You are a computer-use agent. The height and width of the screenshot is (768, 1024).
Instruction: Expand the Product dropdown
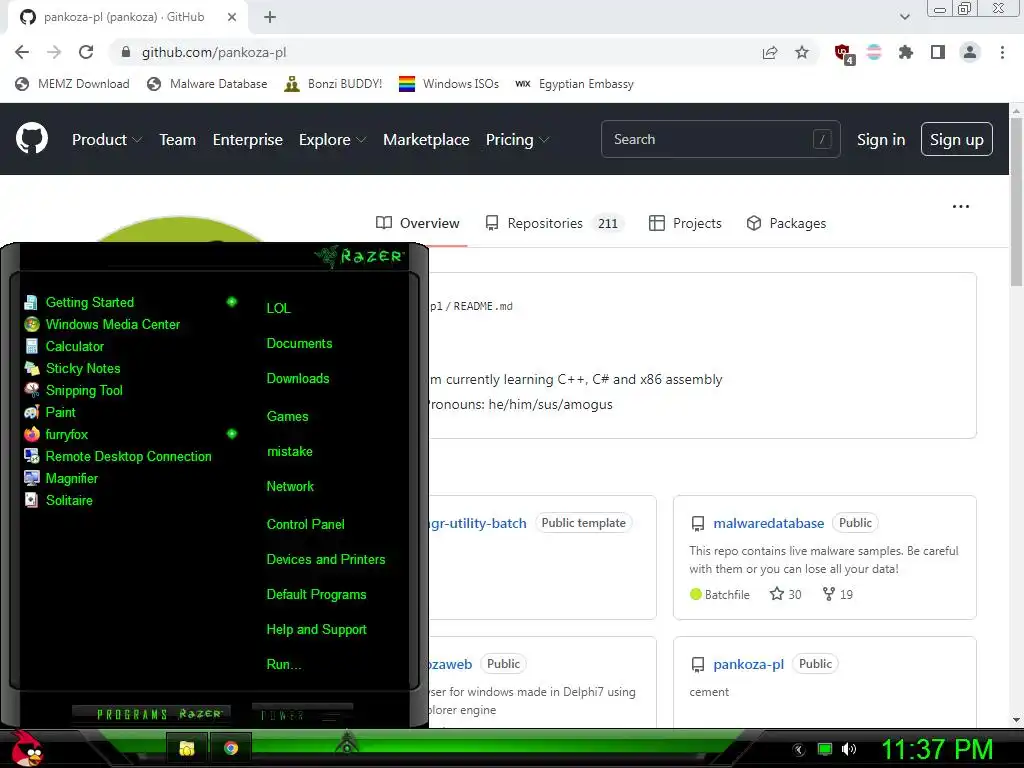[x=106, y=139]
